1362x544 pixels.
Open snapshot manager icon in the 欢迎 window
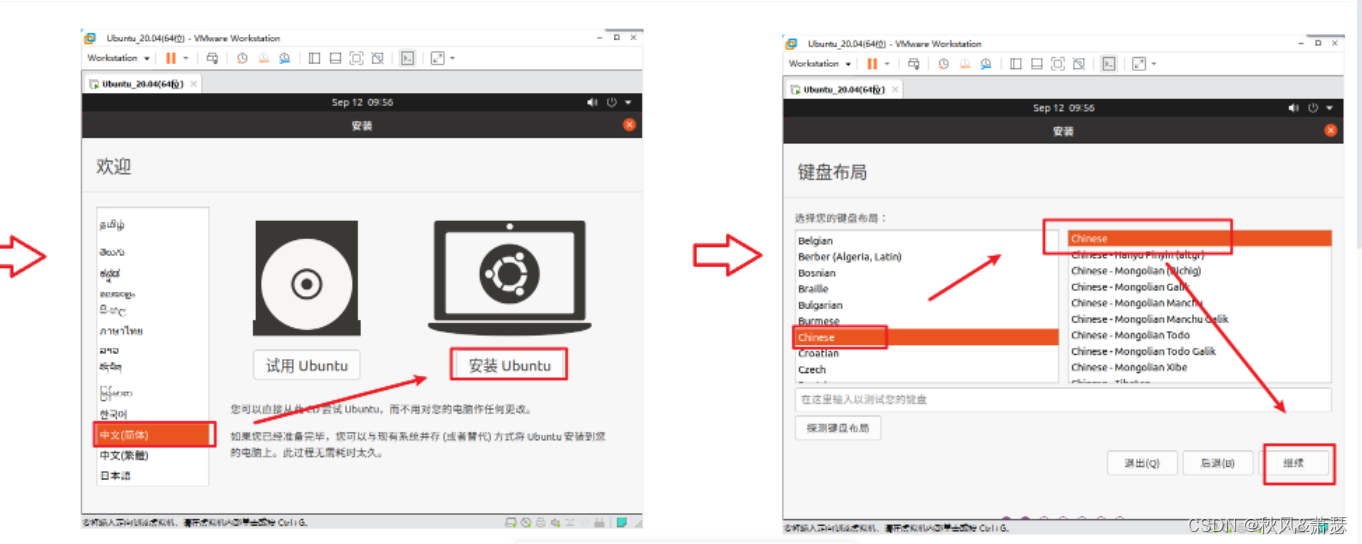point(285,58)
